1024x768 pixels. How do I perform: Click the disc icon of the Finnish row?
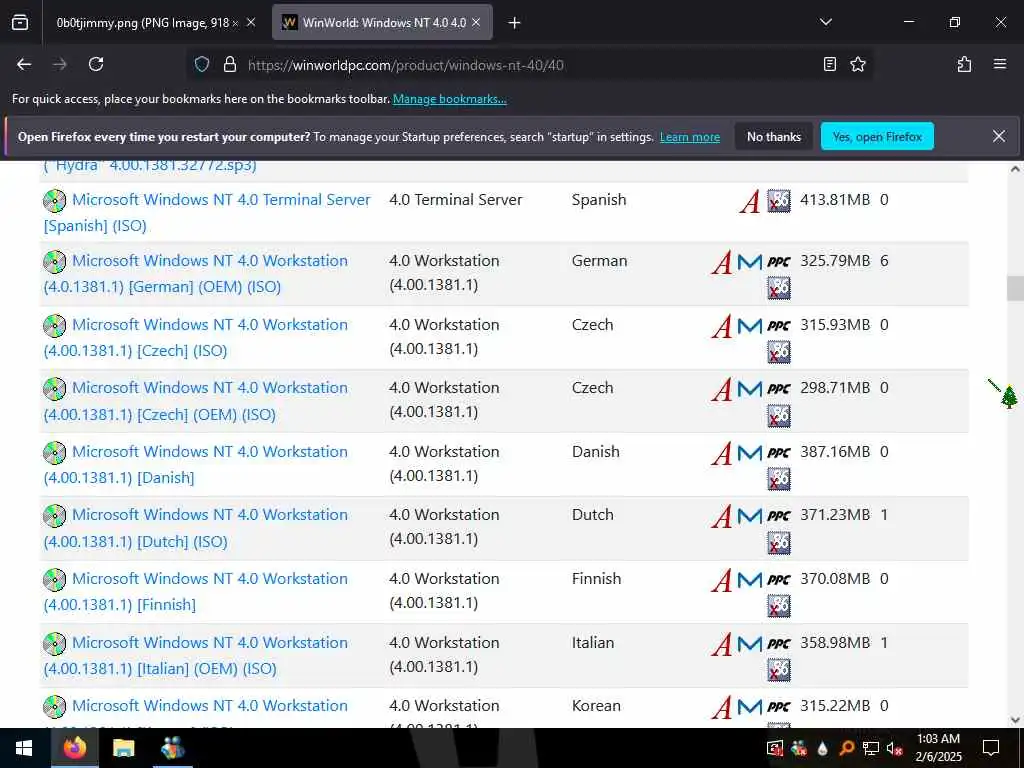(55, 579)
